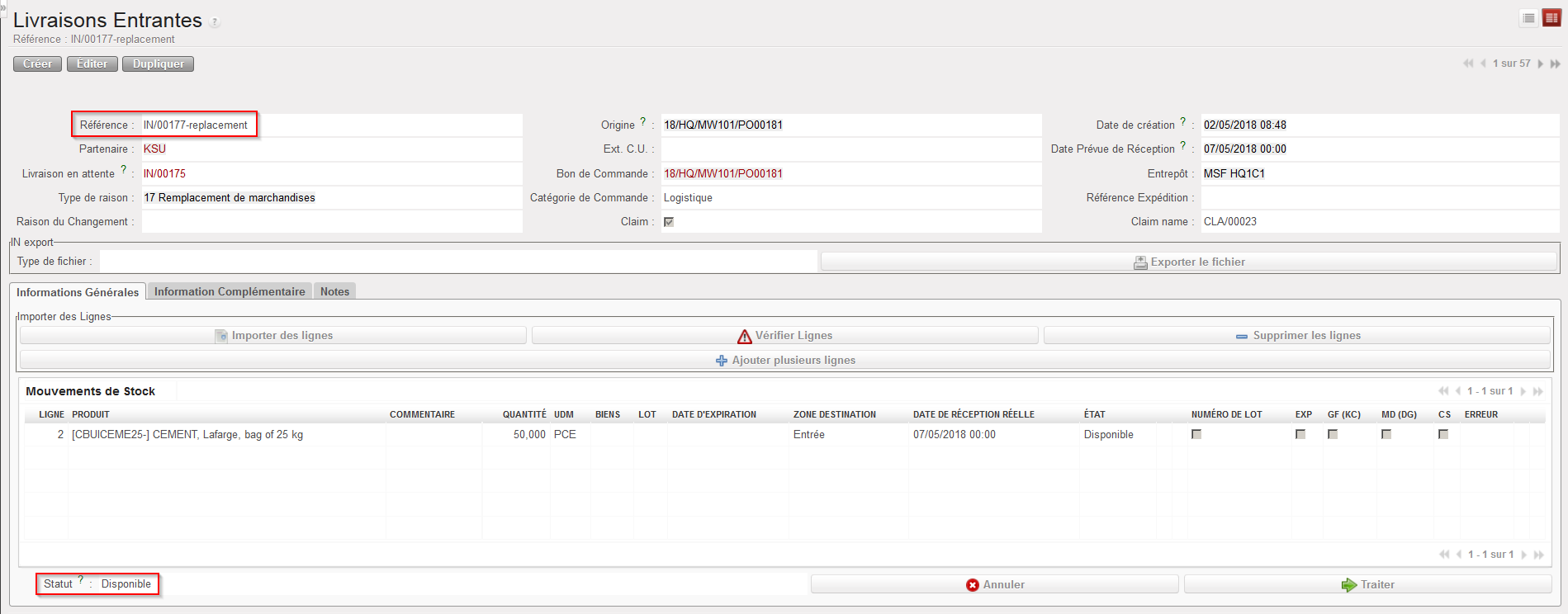Switch to list view icon
The height and width of the screenshot is (614, 1568).
point(1528,18)
